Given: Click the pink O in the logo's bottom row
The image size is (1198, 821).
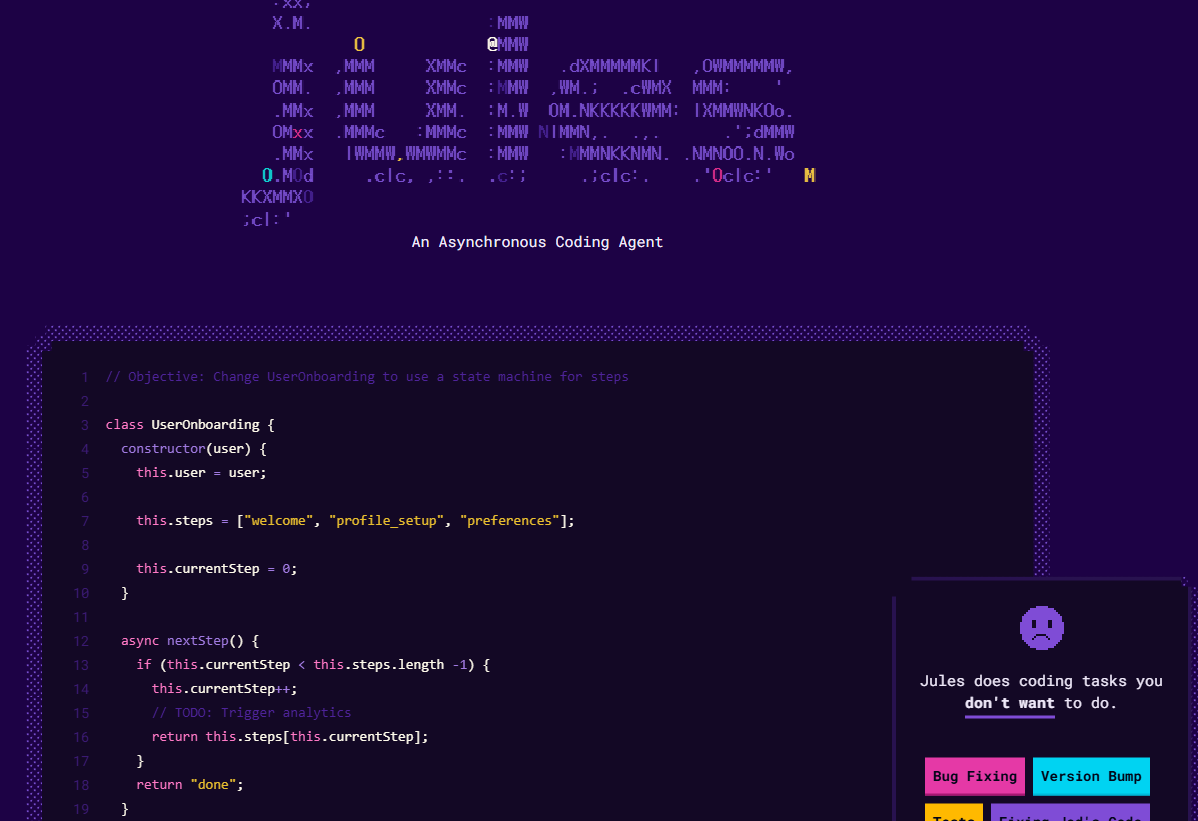Looking at the screenshot, I should coord(717,176).
